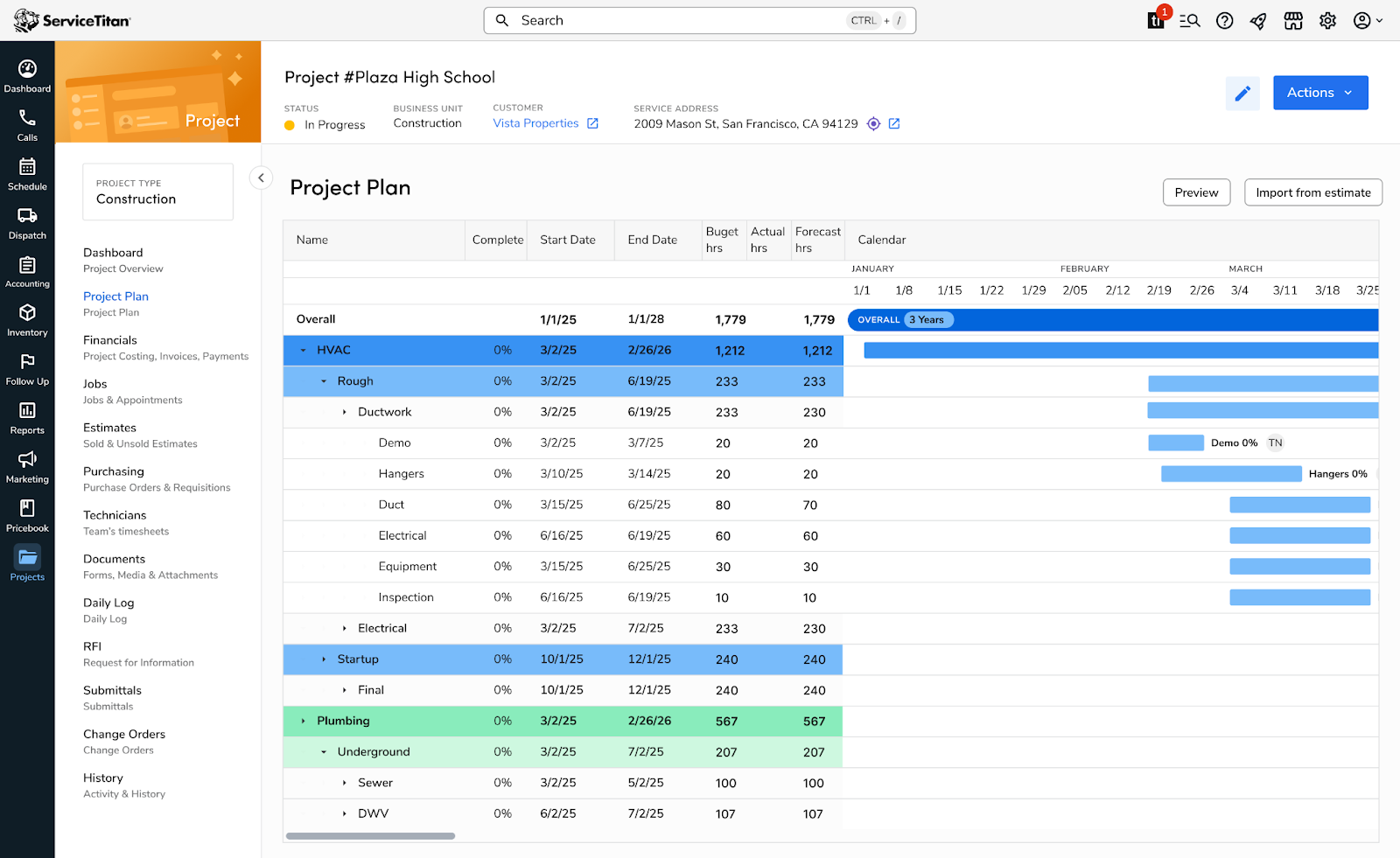Open the Projects folder icon

click(x=27, y=557)
